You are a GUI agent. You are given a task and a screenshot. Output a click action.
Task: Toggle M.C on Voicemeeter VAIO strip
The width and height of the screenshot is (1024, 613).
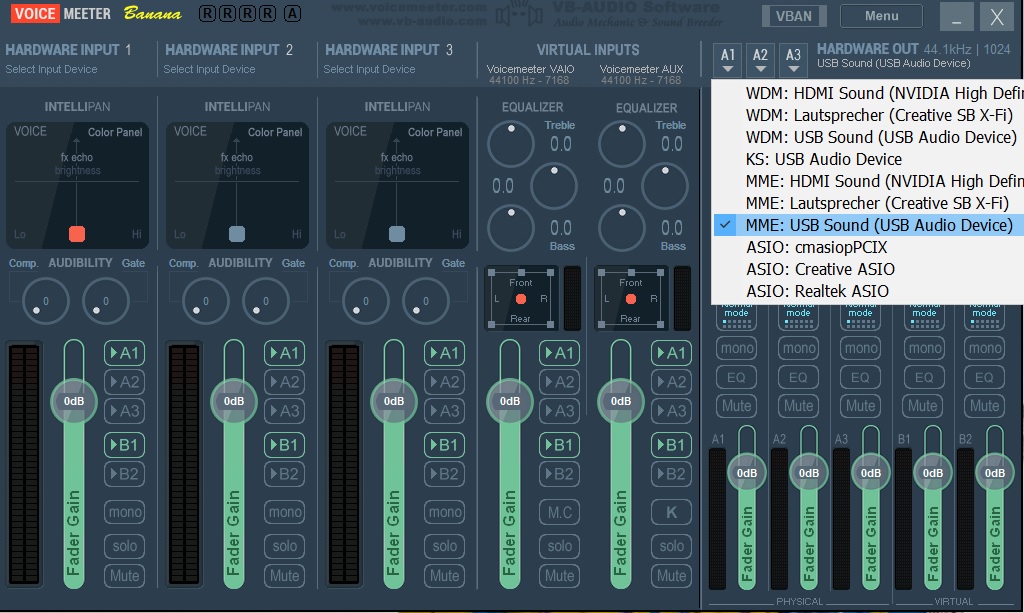click(559, 512)
